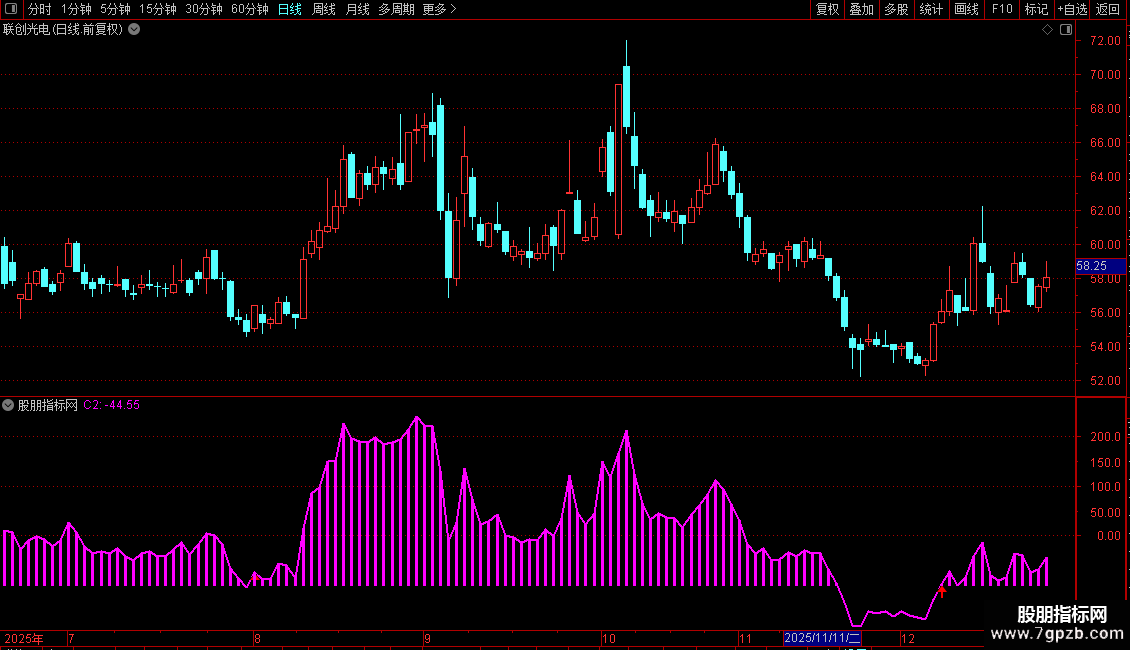The image size is (1130, 650).
Task: Click the diamond icon above price axis
Action: [x=1047, y=30]
